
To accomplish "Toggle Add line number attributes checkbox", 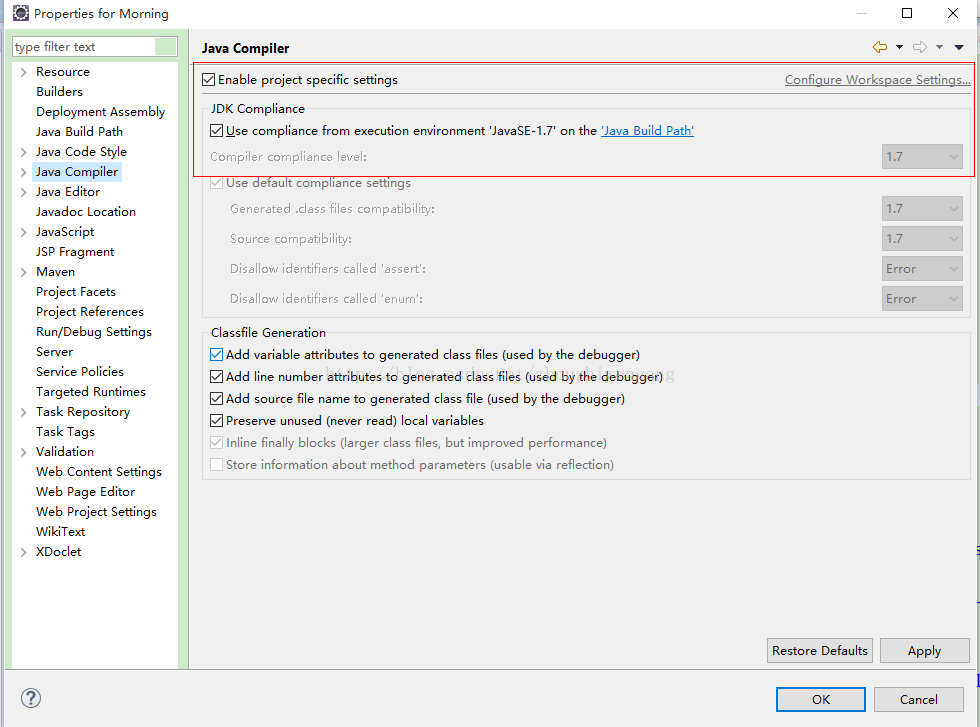I will click(x=216, y=376).
